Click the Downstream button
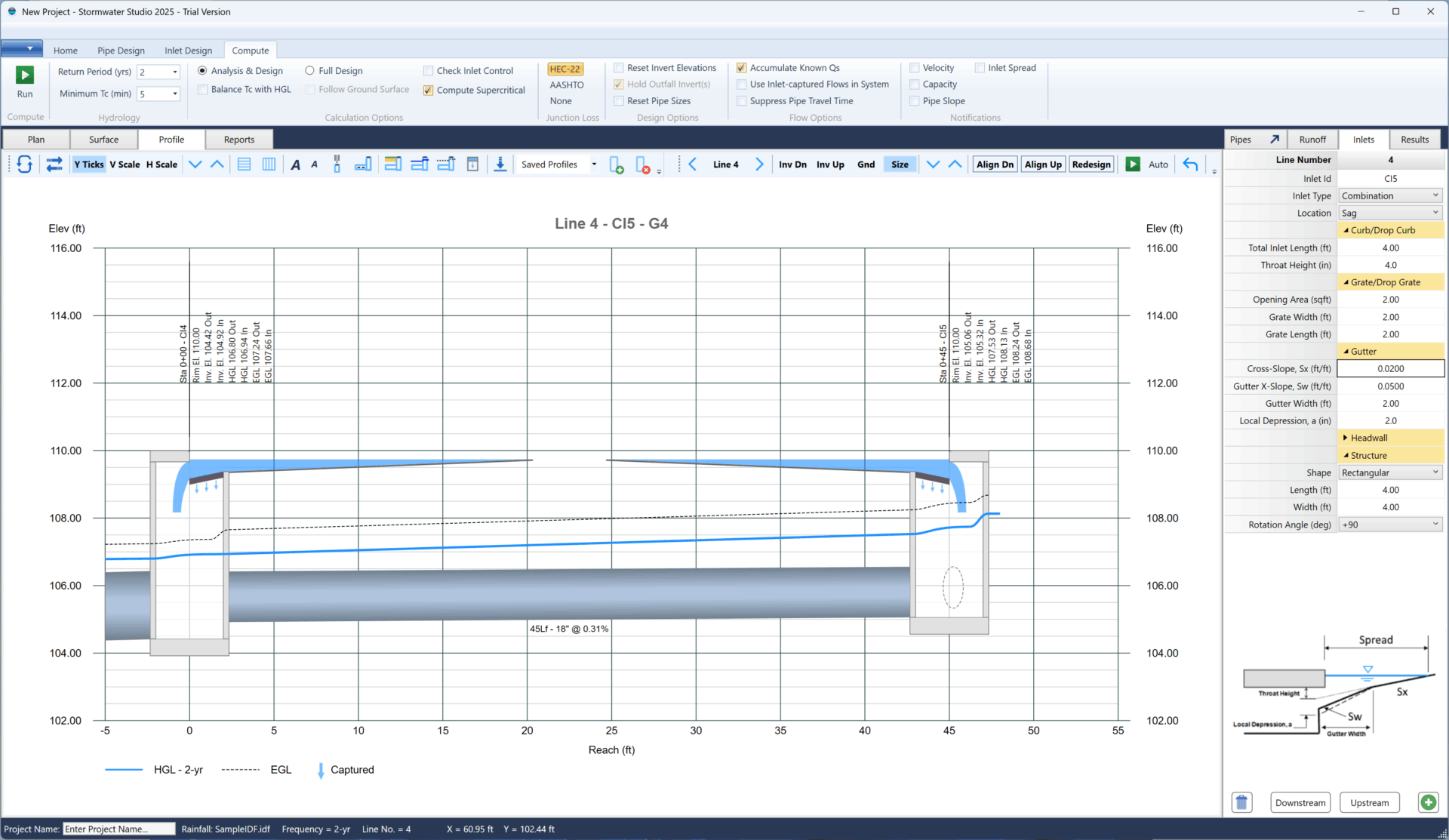Screen dimensions: 1449x840 [1300, 803]
